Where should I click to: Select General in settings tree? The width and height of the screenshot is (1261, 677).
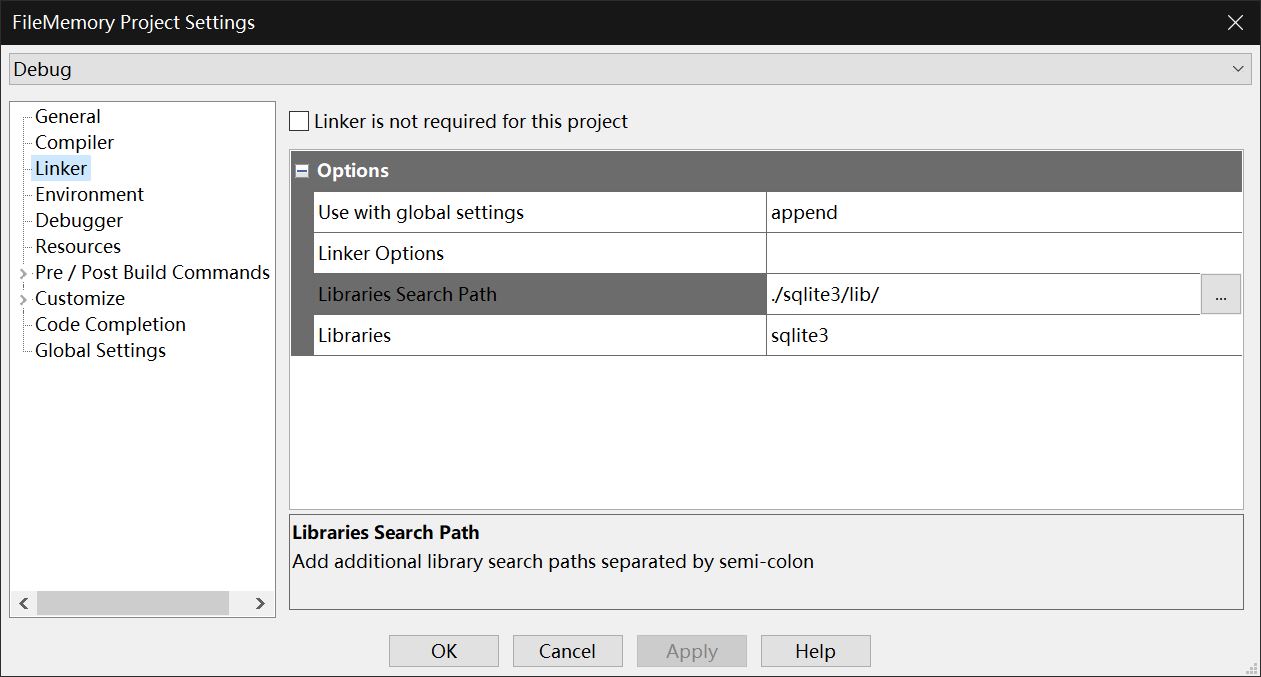click(67, 117)
